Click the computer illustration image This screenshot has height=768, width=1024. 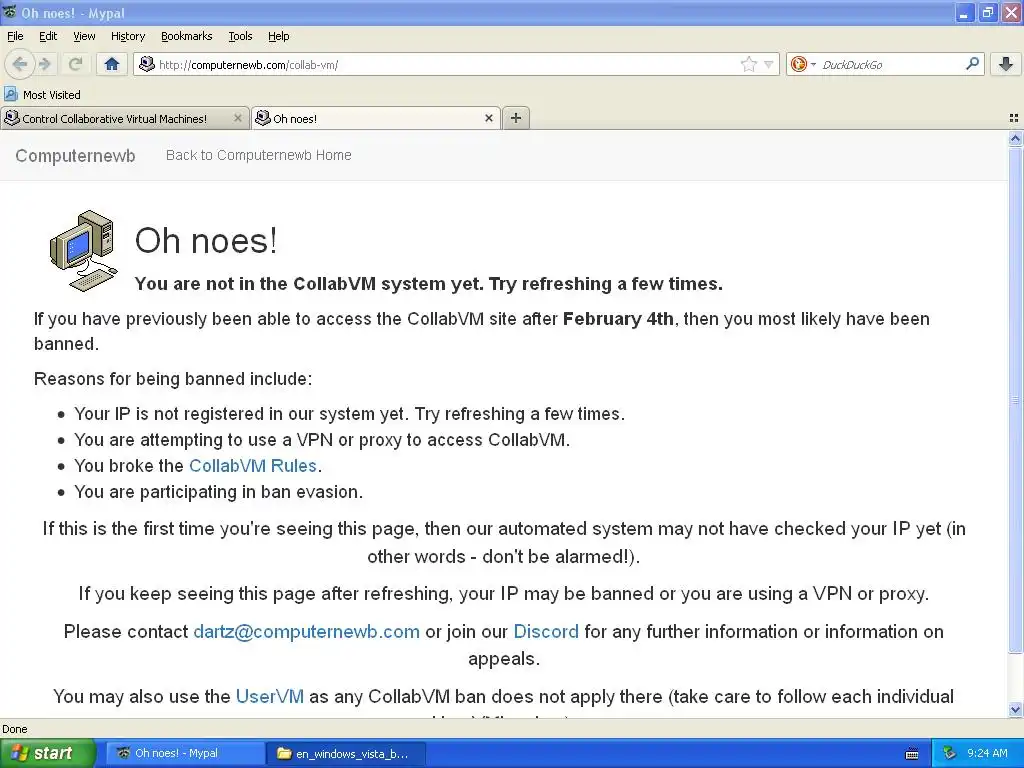pyautogui.click(x=84, y=251)
